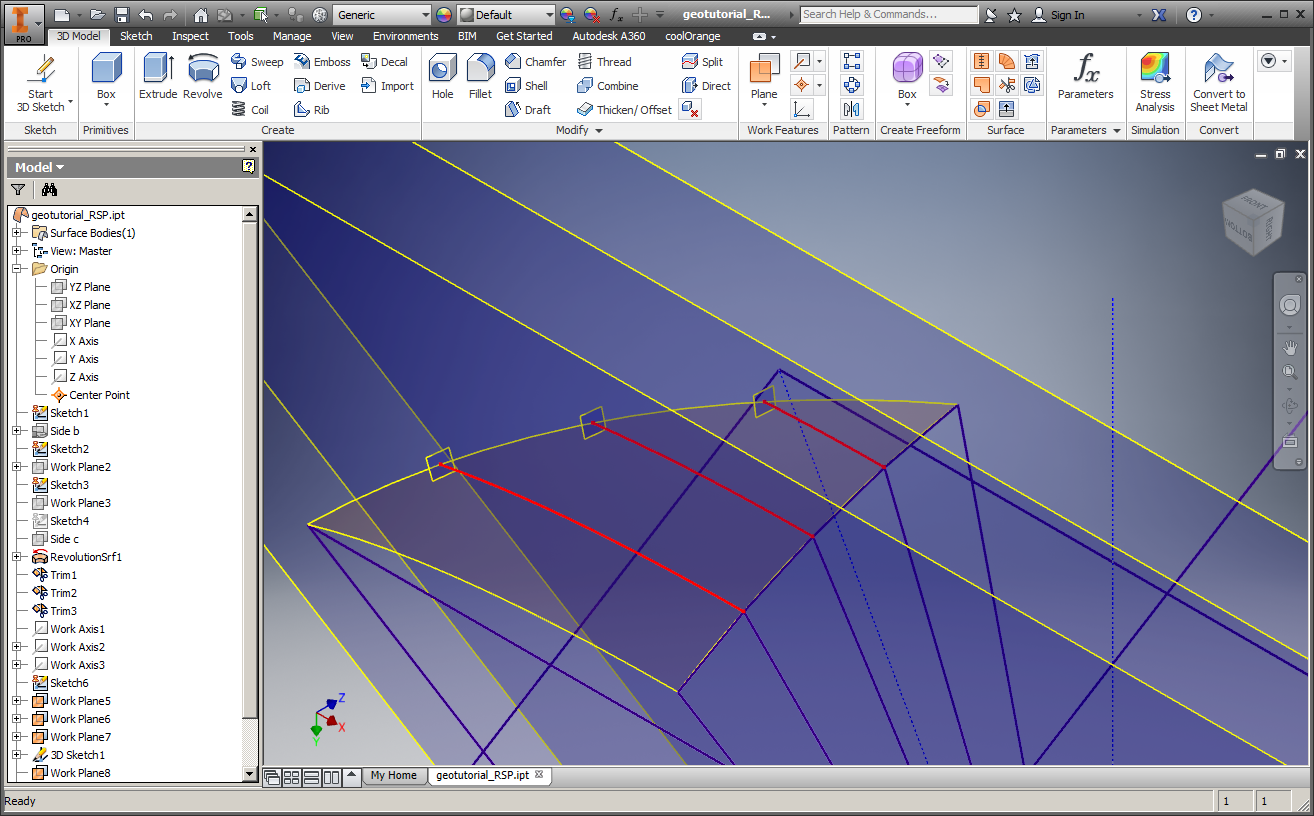Select the Pan hand tool in navigation bar
Viewport: 1314px width, 816px height.
pos(1290,348)
